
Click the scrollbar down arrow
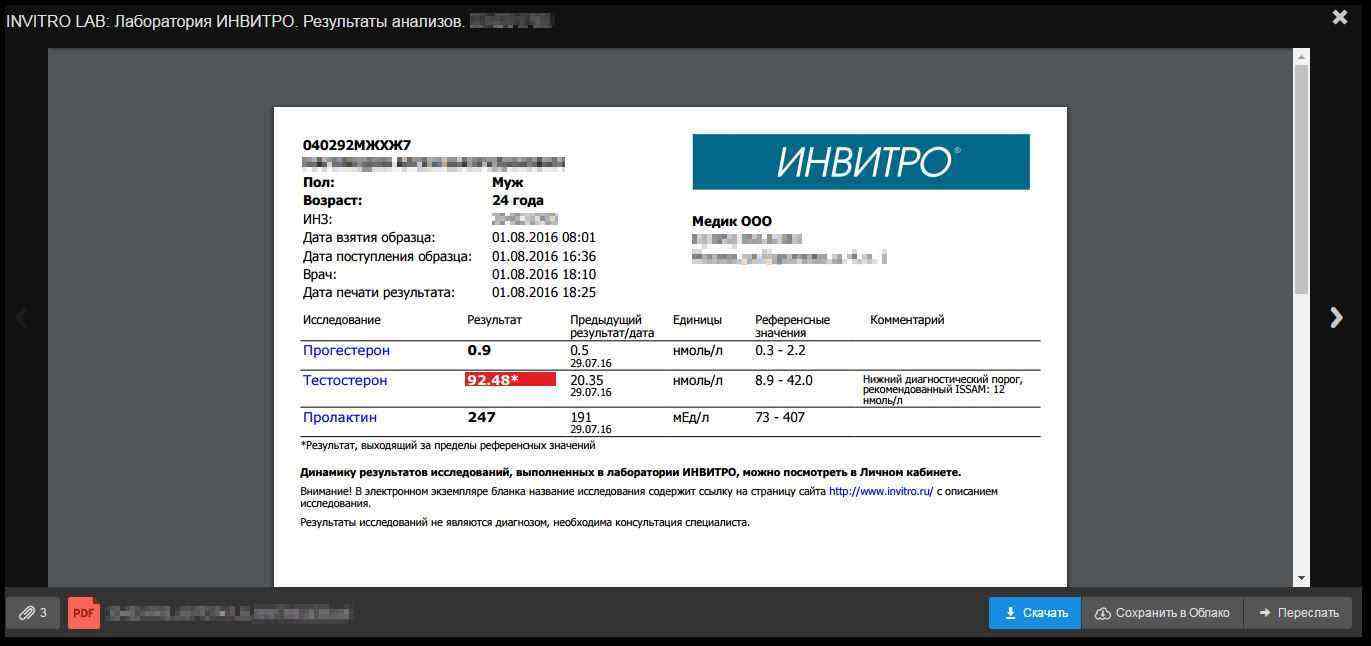1301,578
